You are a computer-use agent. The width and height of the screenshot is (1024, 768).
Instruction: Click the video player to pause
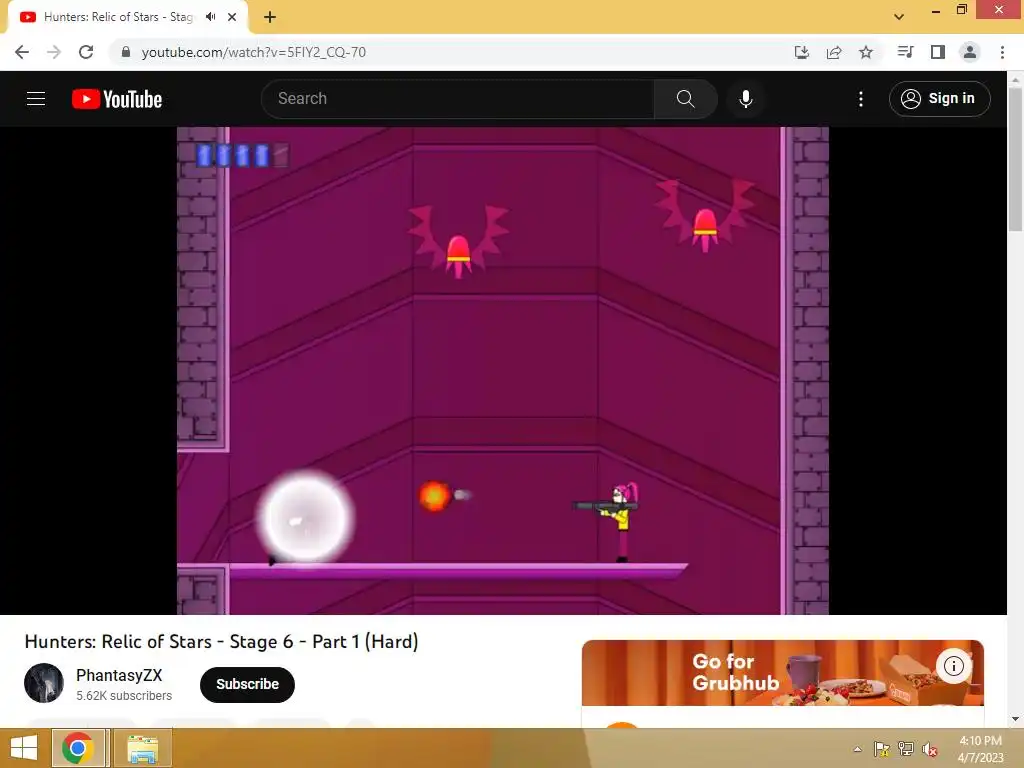[503, 370]
